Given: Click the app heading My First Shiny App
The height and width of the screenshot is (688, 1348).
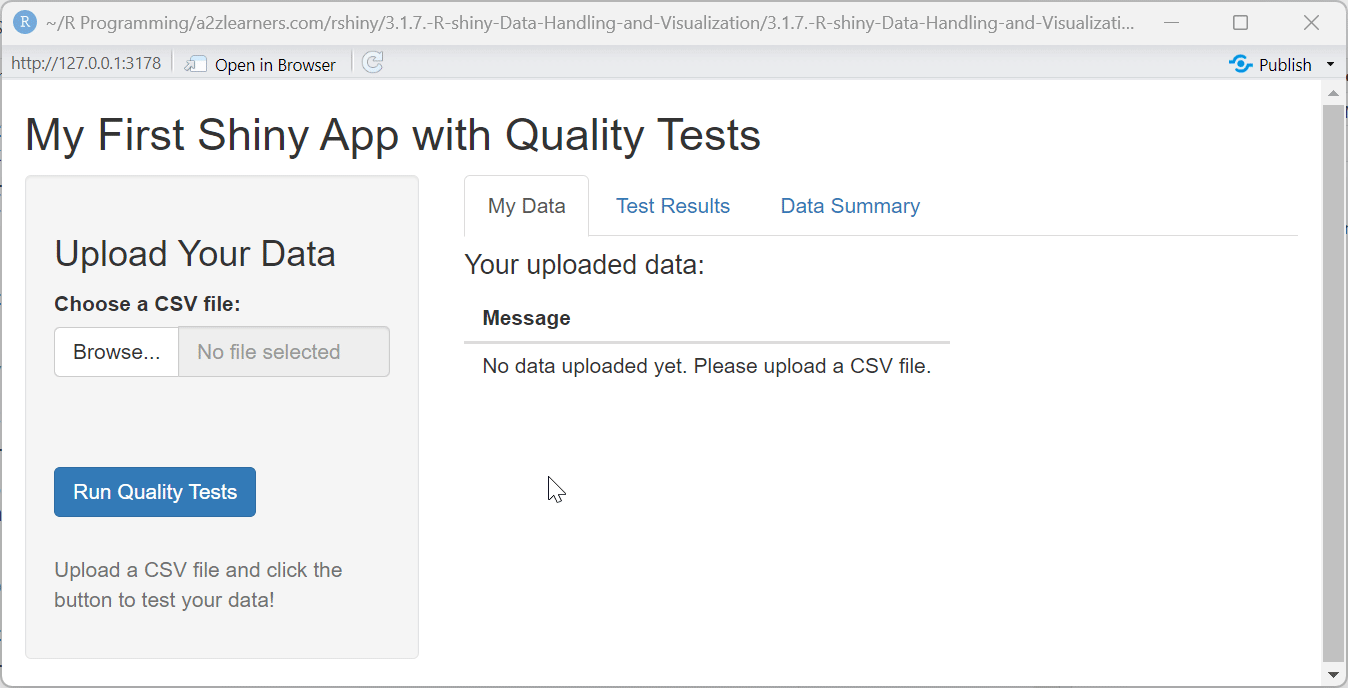Looking at the screenshot, I should click(393, 135).
